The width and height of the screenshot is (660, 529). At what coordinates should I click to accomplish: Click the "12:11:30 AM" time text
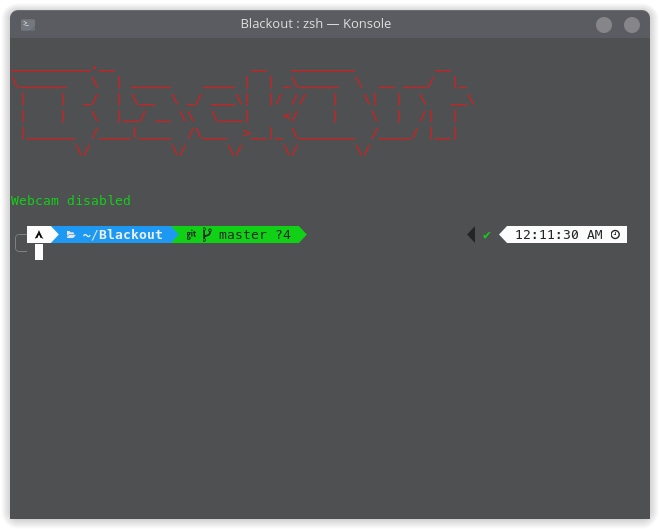point(559,234)
